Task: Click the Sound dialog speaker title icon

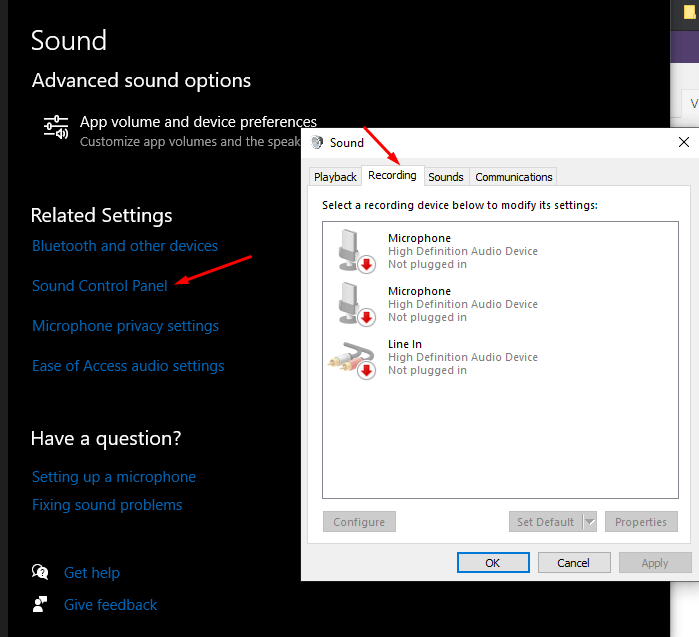Action: [x=318, y=142]
